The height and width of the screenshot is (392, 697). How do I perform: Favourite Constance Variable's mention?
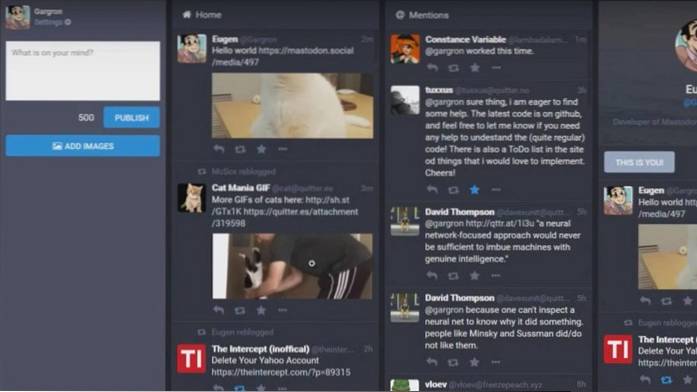475,68
